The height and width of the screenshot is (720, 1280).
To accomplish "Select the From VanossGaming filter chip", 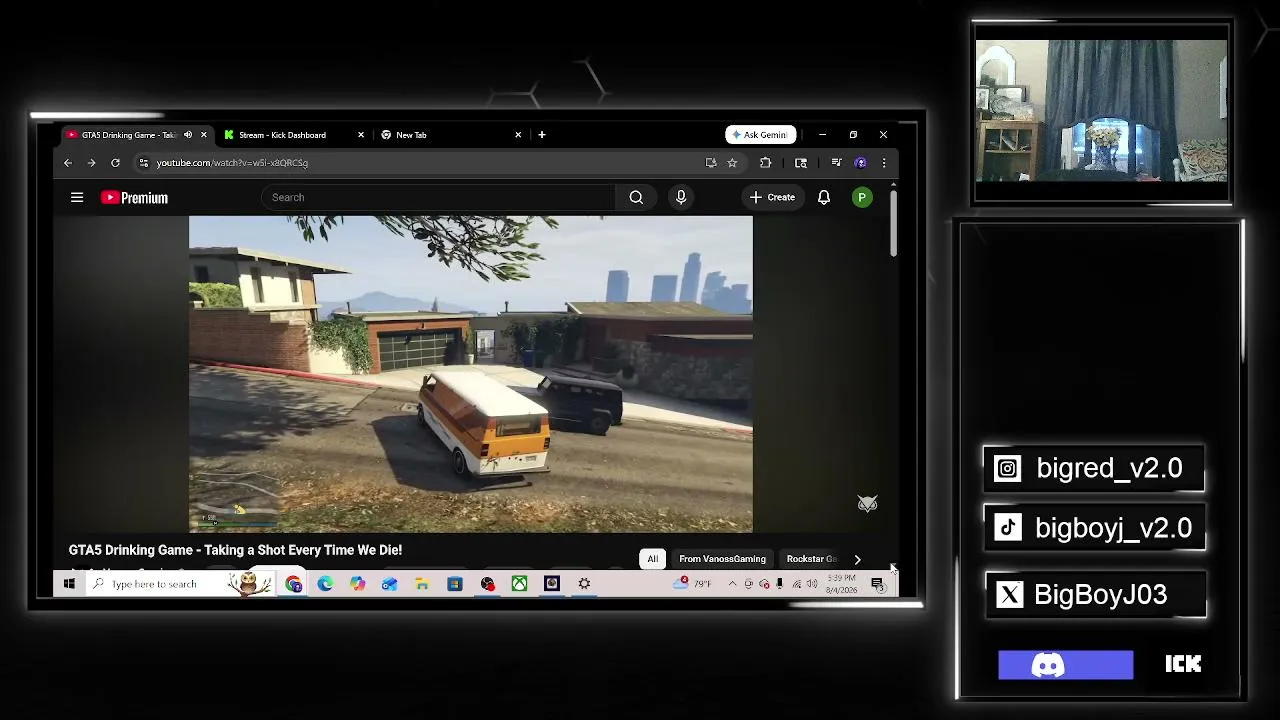I will (x=722, y=559).
